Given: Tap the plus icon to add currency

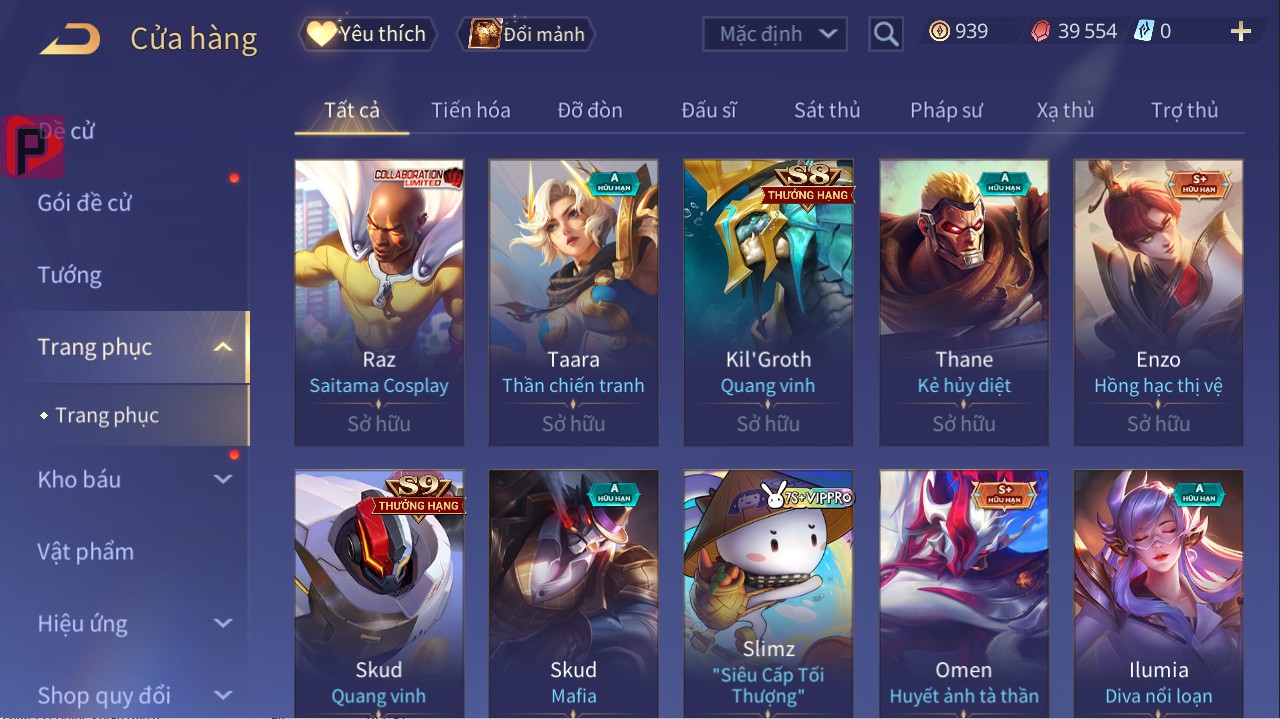Looking at the screenshot, I should coord(1241,32).
